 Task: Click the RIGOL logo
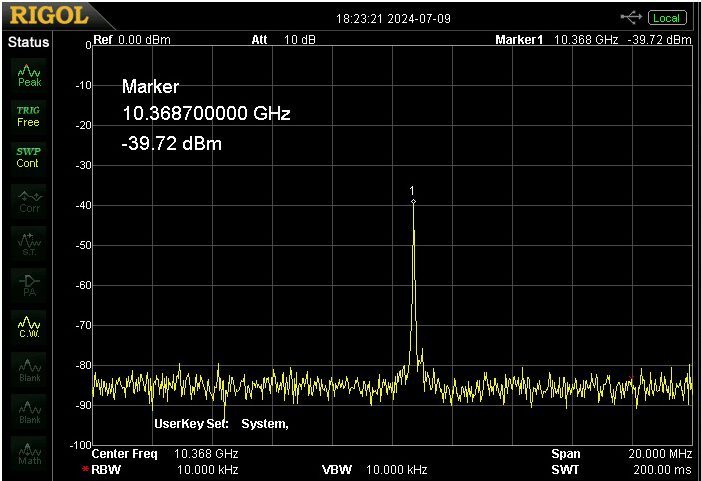pyautogui.click(x=49, y=16)
